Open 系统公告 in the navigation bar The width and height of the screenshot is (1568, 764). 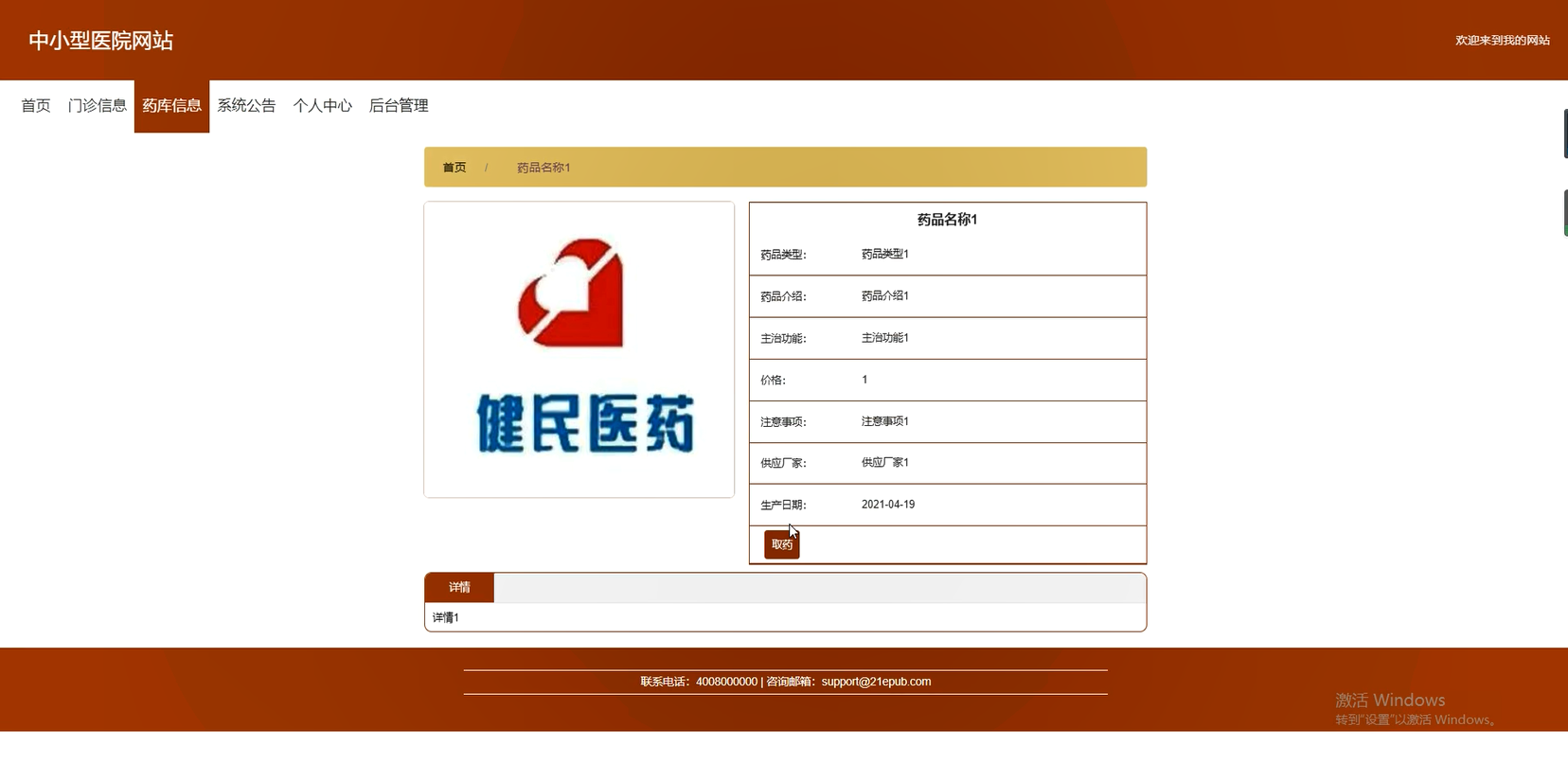coord(246,106)
